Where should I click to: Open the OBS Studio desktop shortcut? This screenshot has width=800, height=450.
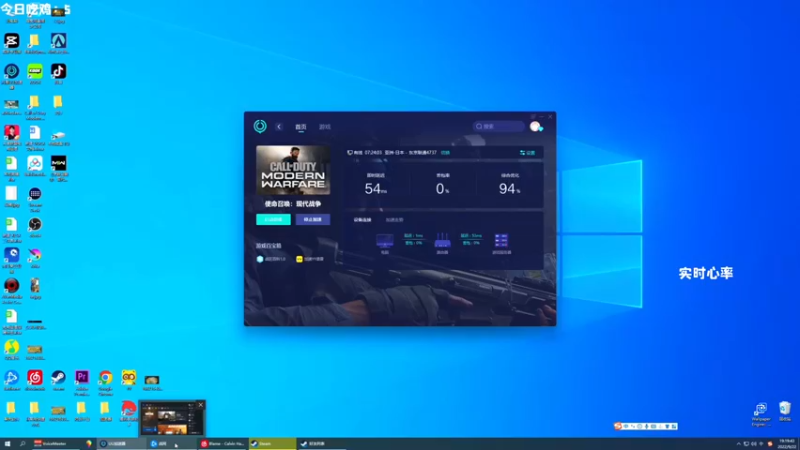pos(35,224)
